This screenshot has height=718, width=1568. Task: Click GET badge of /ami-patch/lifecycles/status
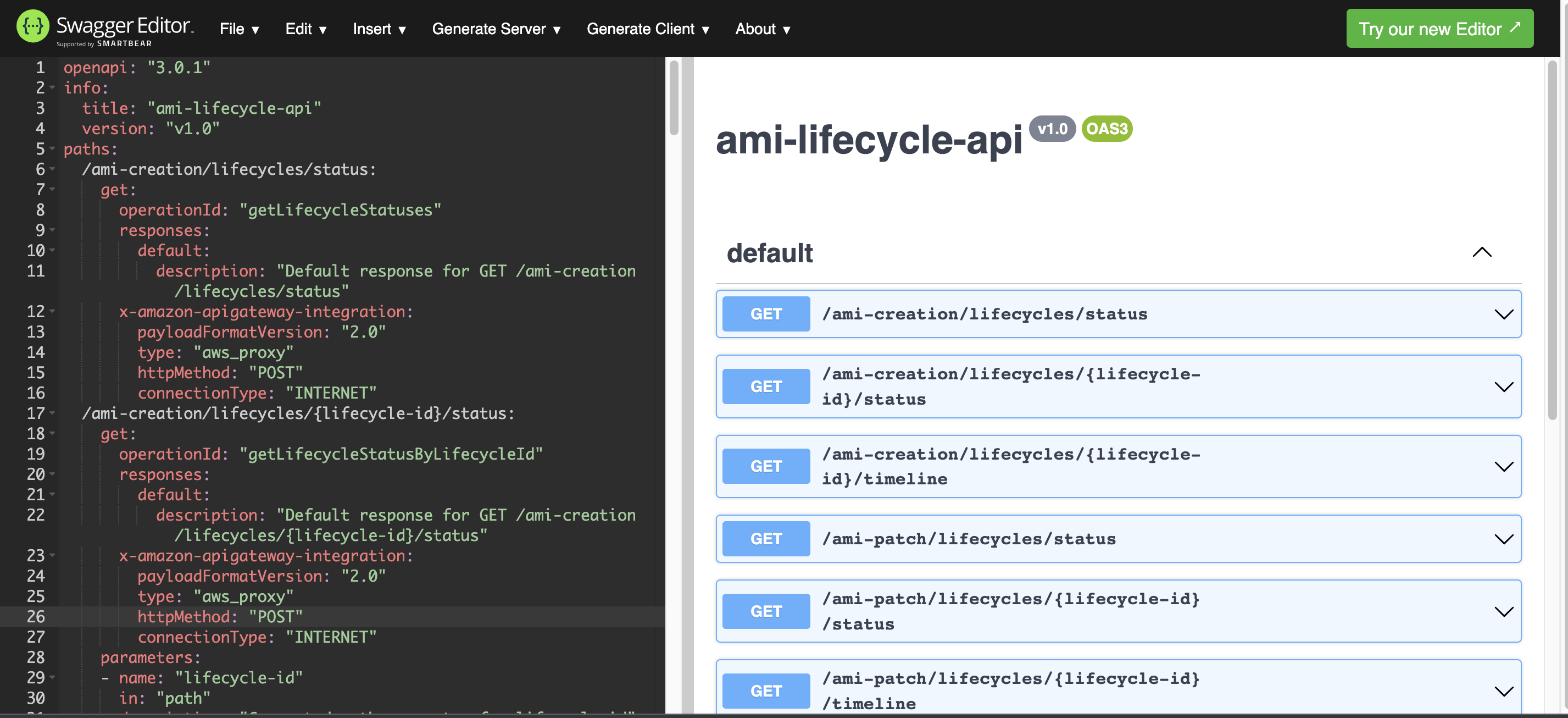point(766,539)
